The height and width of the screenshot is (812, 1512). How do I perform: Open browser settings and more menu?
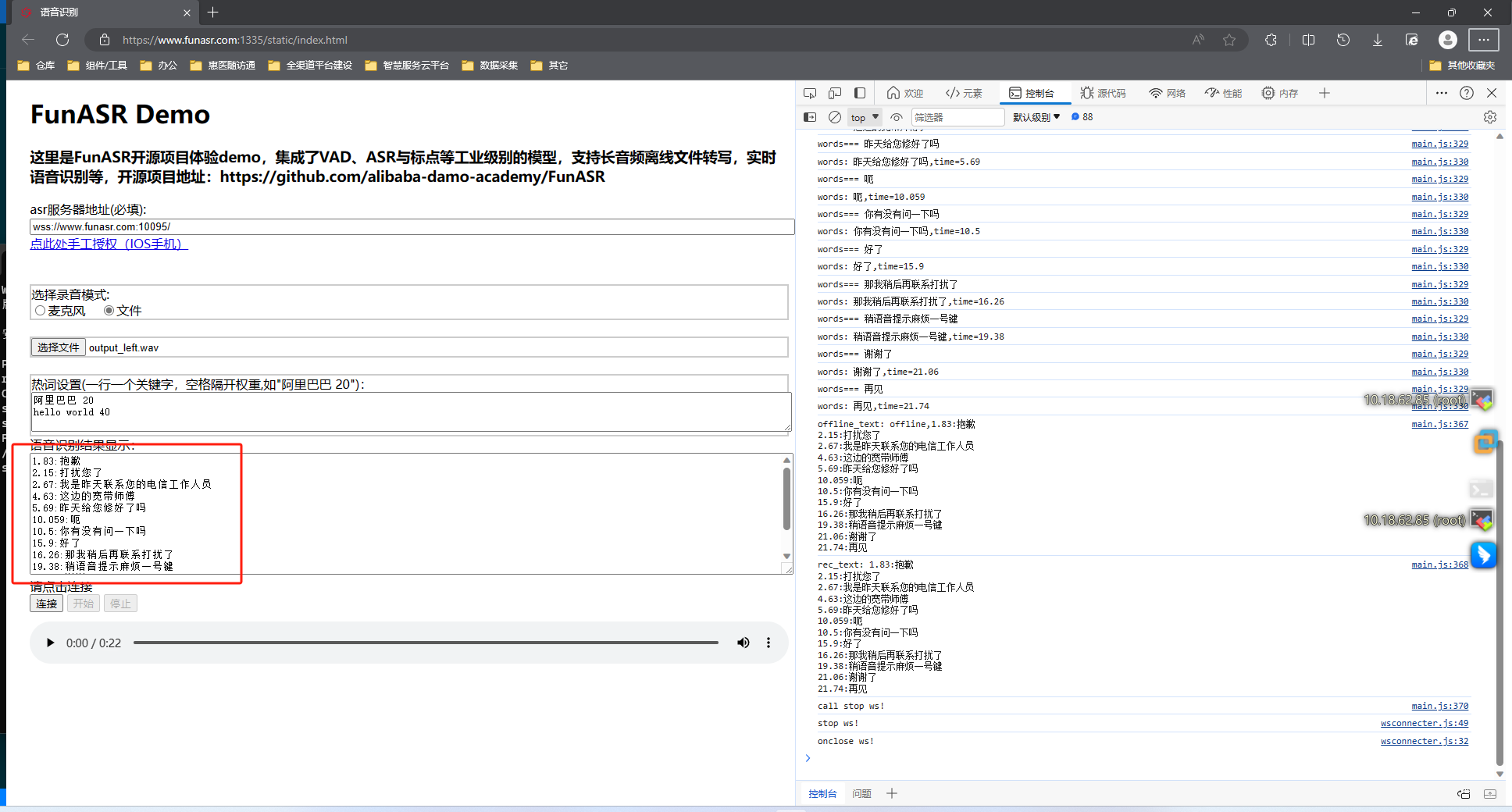tap(1484, 40)
